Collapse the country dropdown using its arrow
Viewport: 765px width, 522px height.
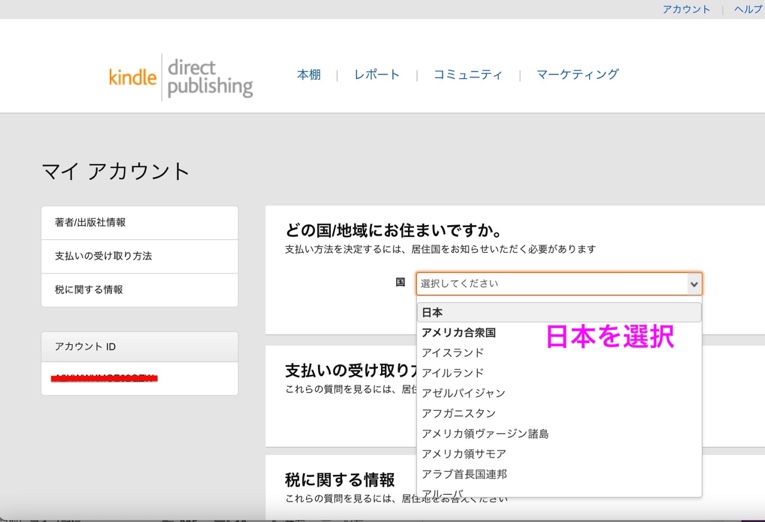click(x=693, y=284)
